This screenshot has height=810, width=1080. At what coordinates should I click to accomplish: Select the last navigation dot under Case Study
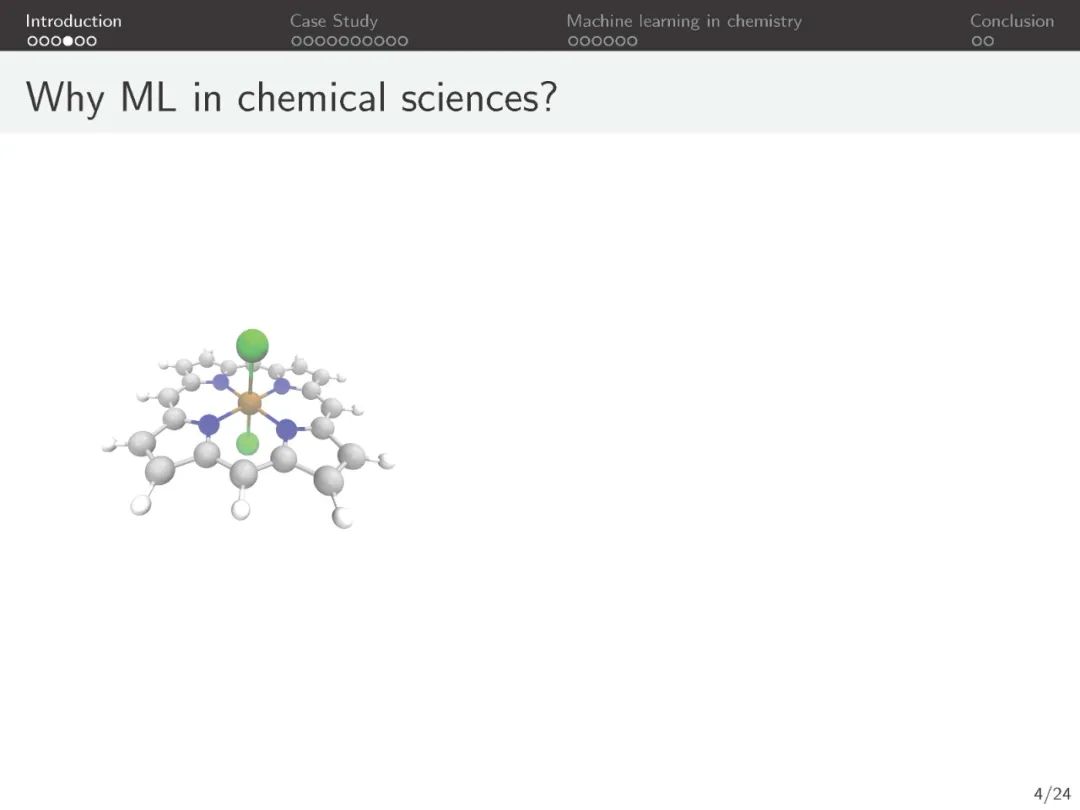tap(402, 41)
